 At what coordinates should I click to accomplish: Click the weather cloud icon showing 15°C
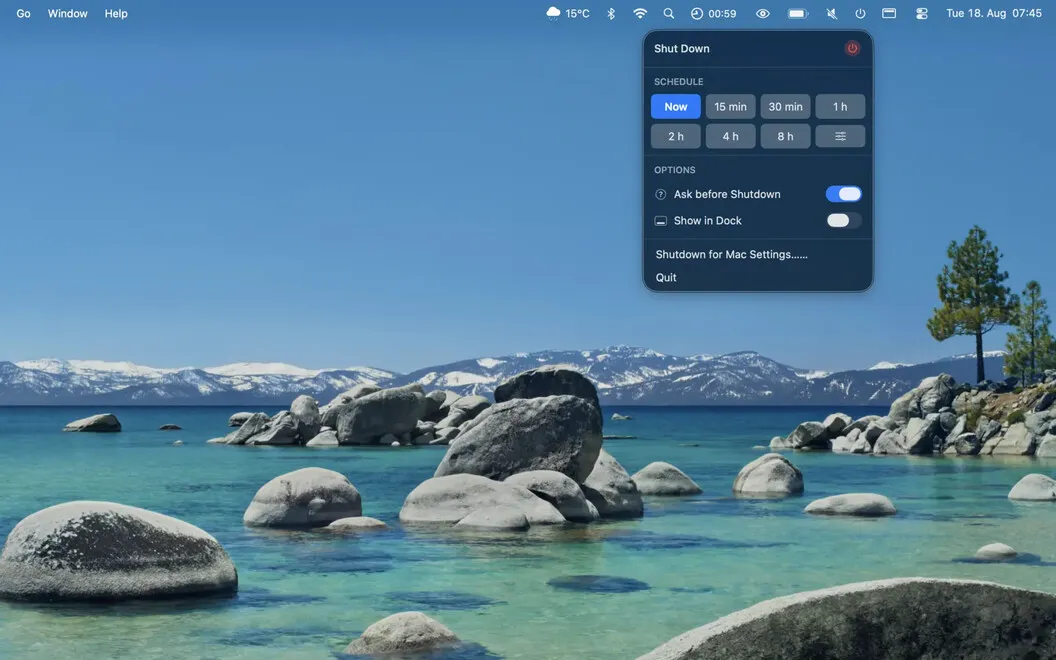pyautogui.click(x=553, y=13)
